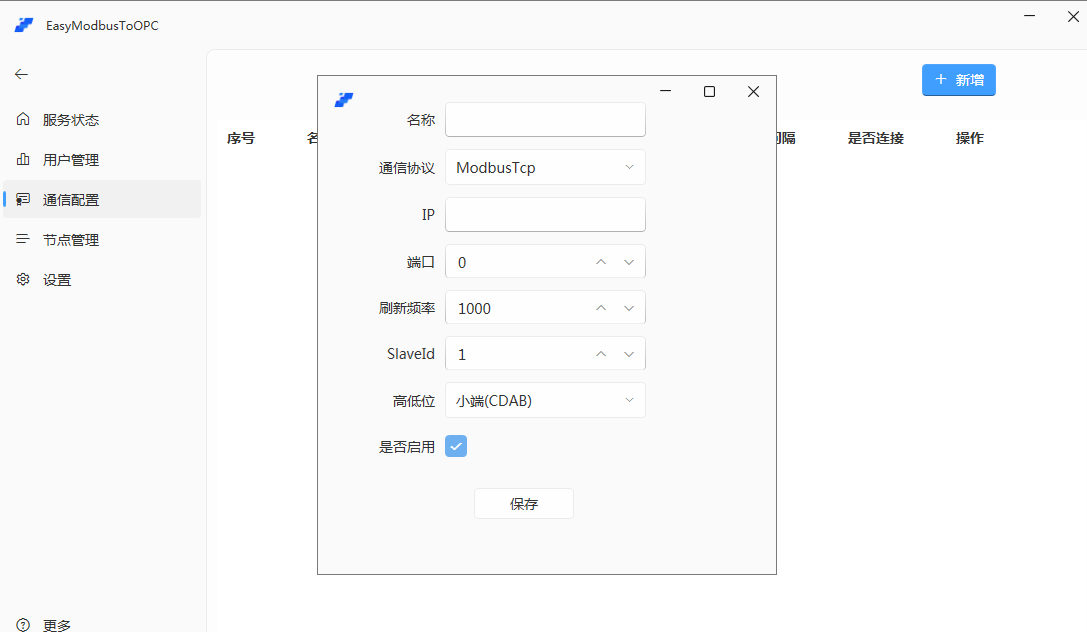Decrease 刷新频率 using the down arrow
Screen dimensions: 1087x632
coord(629,307)
